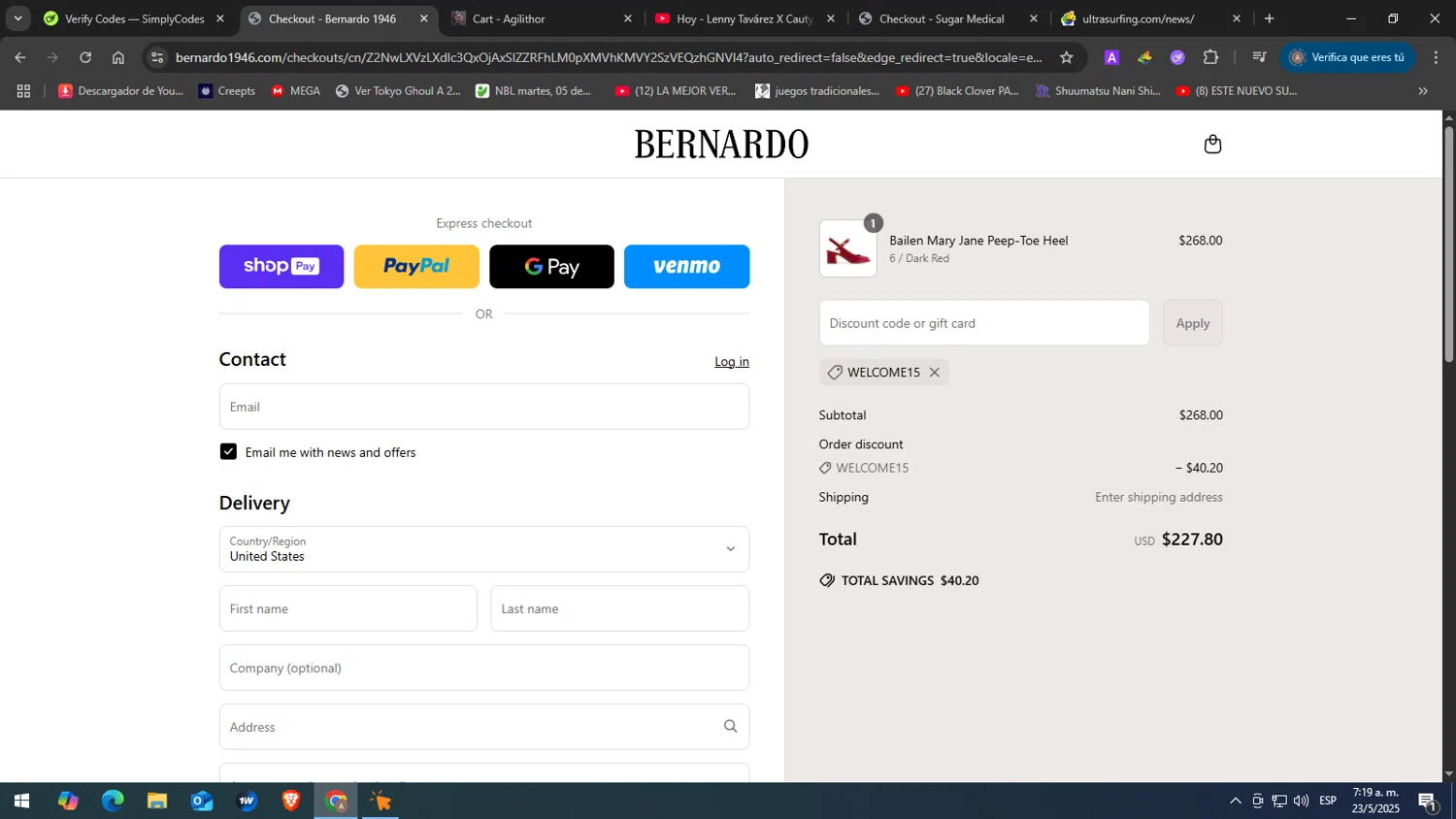
Task: Toggle Email me with news and offers
Action: point(228,452)
